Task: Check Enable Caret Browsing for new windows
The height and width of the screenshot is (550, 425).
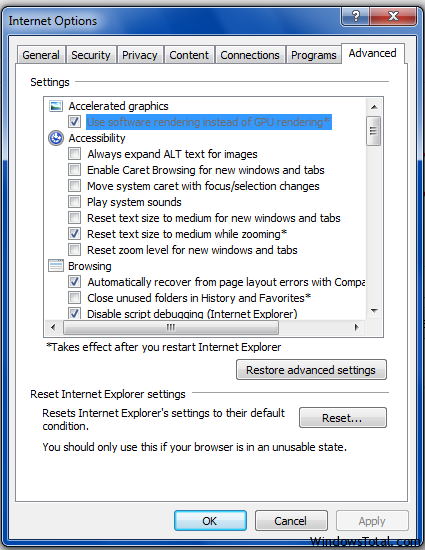Action: coord(74,170)
